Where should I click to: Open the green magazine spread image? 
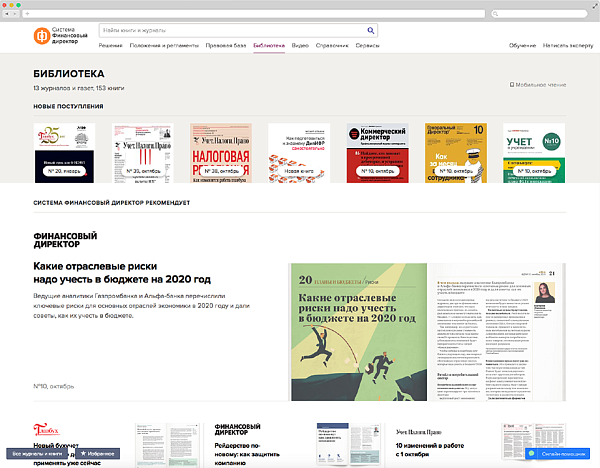(427, 332)
